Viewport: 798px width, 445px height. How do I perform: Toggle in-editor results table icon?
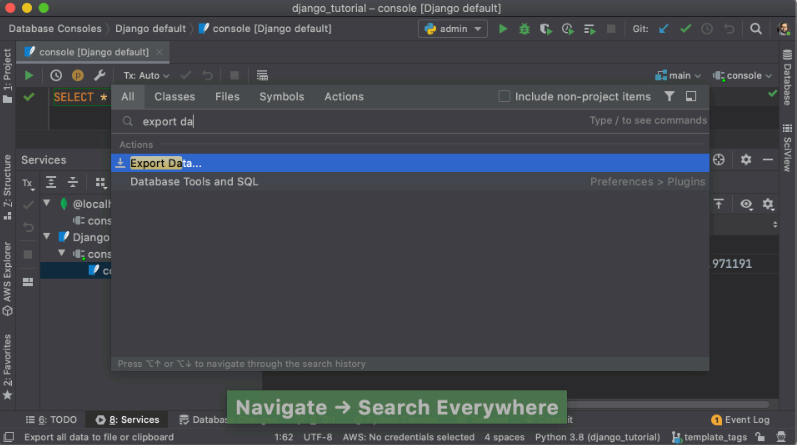[262, 75]
